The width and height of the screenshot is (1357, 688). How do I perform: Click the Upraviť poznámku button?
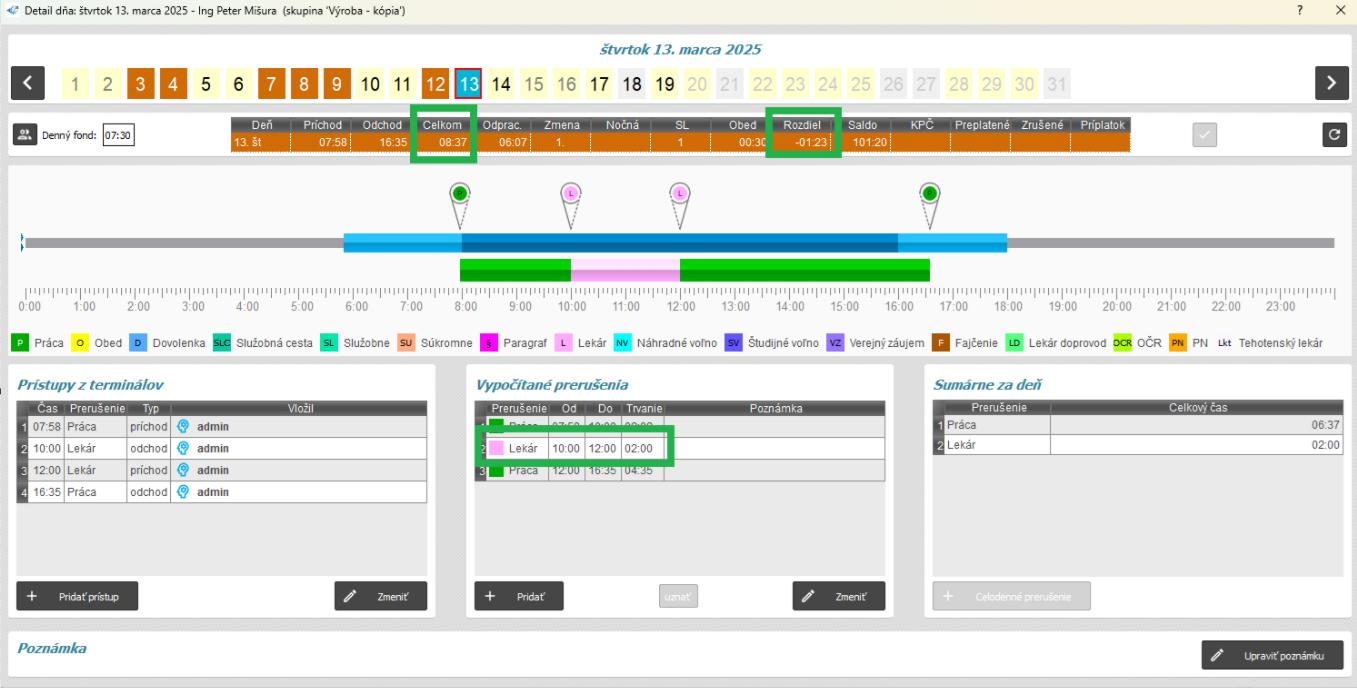tap(1272, 656)
